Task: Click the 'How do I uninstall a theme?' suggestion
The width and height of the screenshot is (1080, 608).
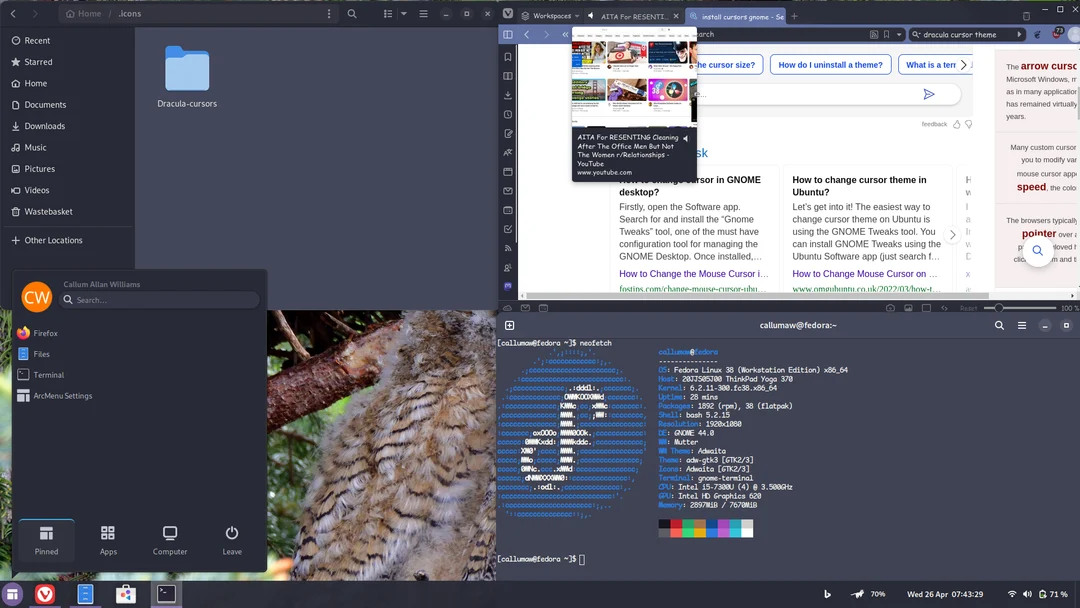Action: 830,64
